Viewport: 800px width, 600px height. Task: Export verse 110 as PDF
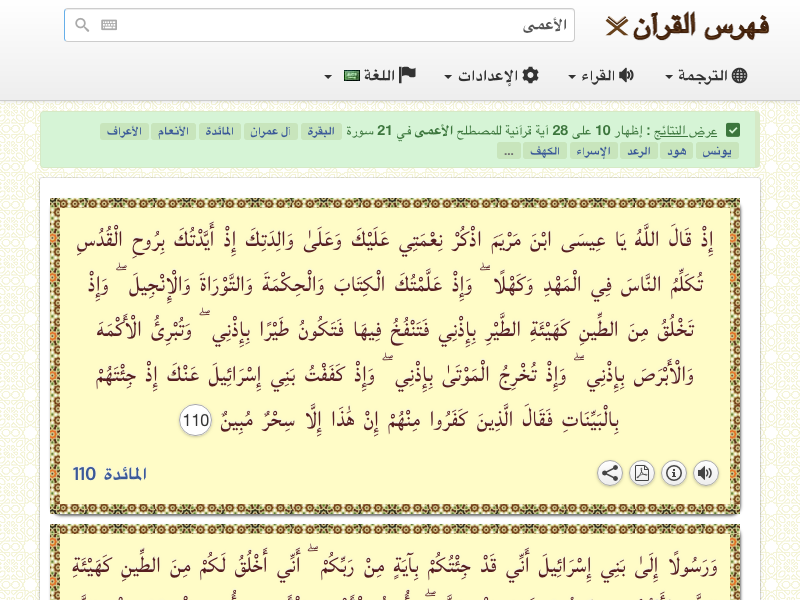point(642,473)
